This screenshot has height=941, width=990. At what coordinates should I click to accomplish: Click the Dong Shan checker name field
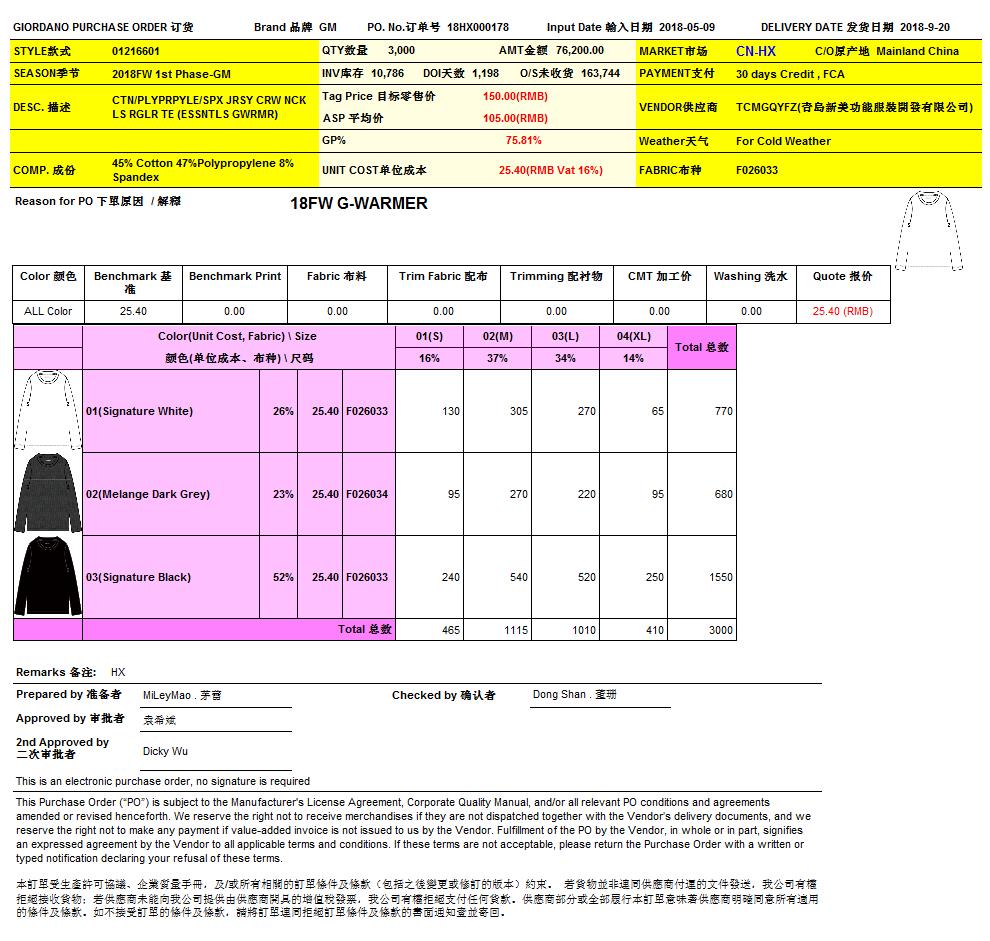click(x=575, y=695)
